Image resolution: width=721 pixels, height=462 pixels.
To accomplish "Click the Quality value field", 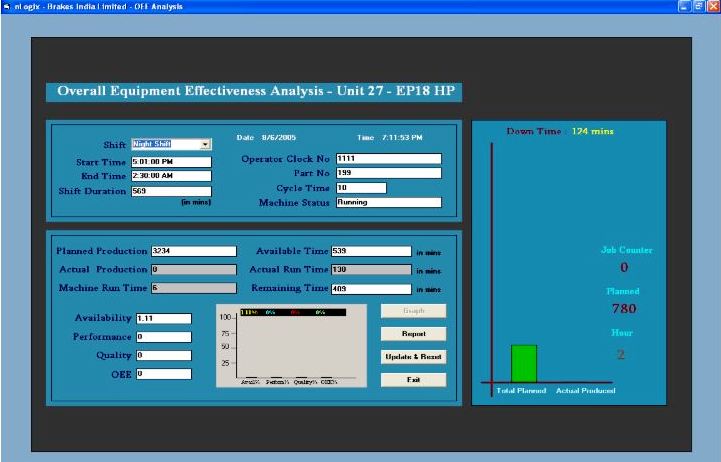I will (x=164, y=355).
